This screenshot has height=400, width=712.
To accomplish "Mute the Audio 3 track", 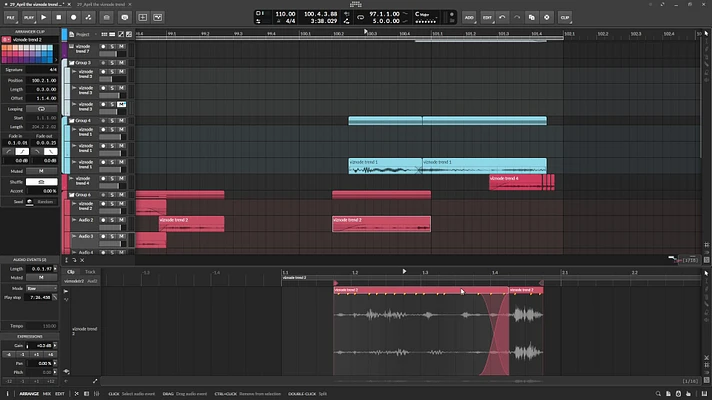I will 121,236.
